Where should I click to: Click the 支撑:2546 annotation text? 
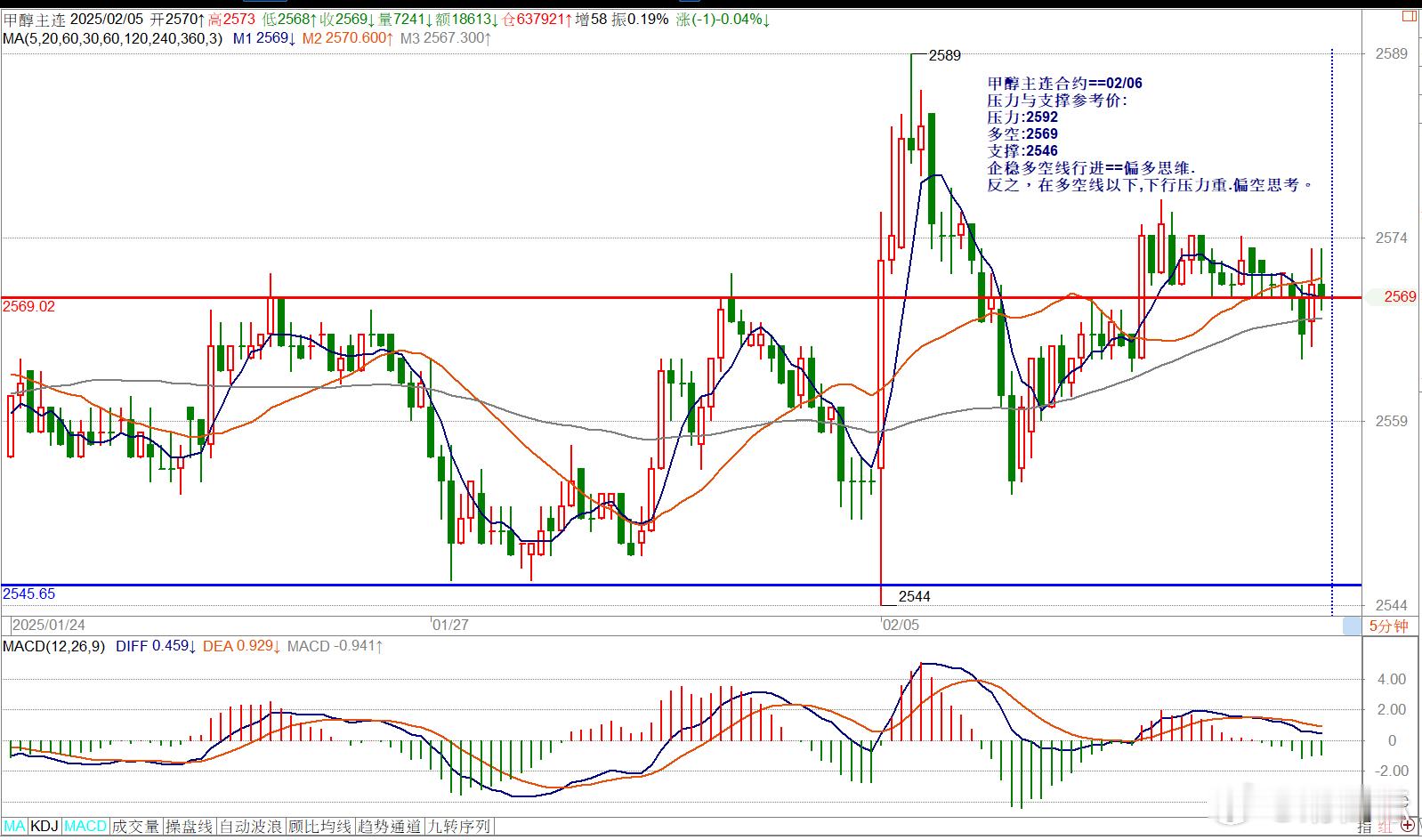pyautogui.click(x=1022, y=150)
